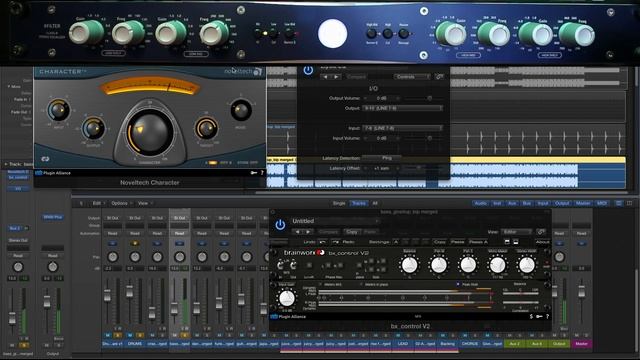Turn the pan knob on the DRUMS strip
The image size is (640, 360).
coord(135,257)
